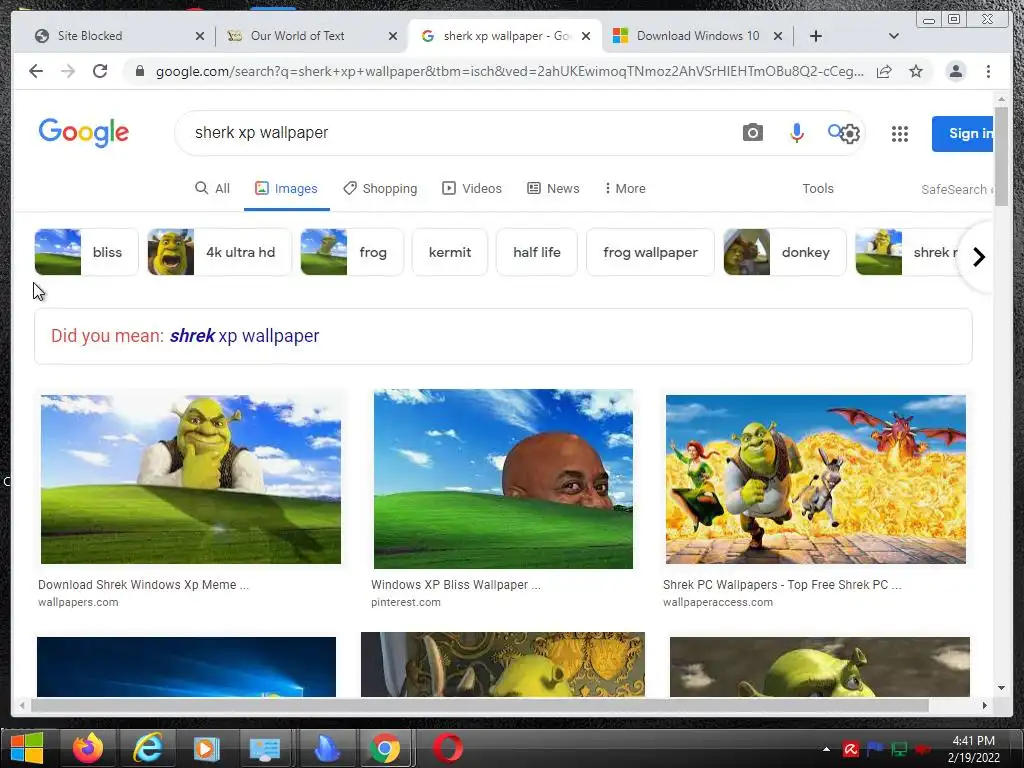Filter results by the frog chip
The image size is (1024, 768).
click(352, 252)
